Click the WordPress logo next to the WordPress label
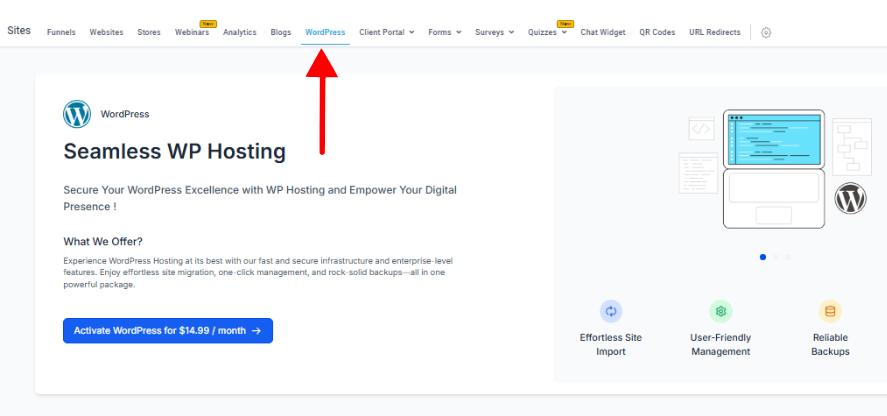887x416 pixels. pos(77,114)
